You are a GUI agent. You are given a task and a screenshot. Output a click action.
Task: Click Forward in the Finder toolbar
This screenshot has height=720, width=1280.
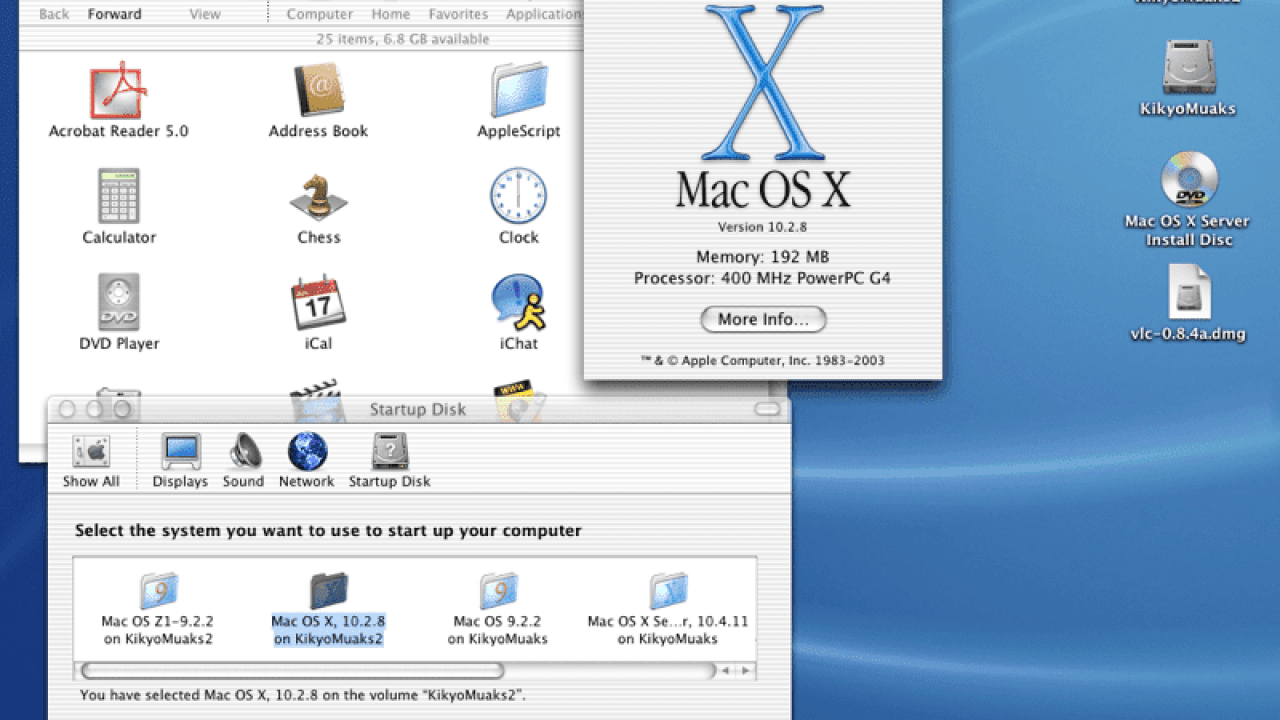click(115, 14)
